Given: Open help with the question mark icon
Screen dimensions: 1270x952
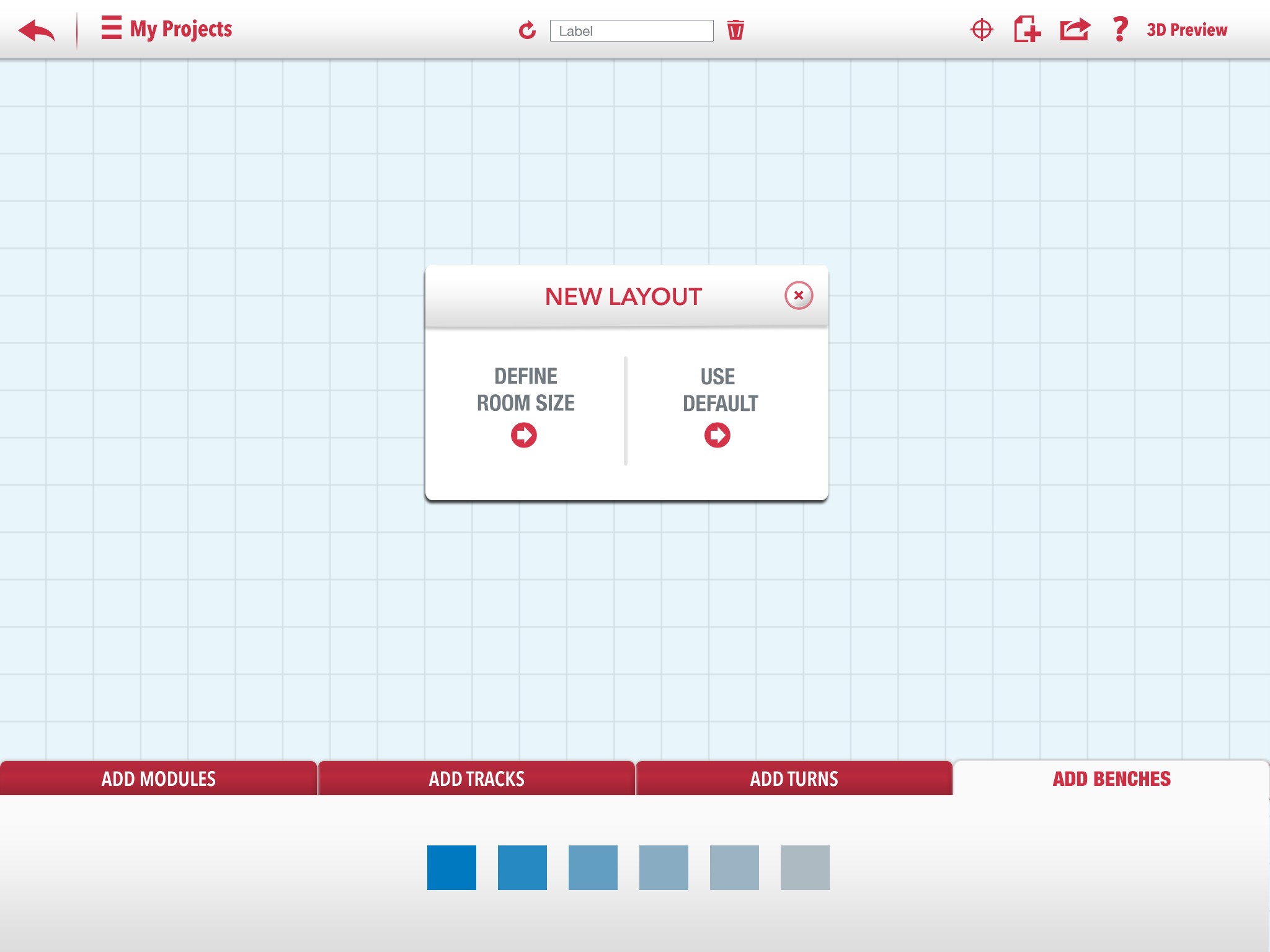Looking at the screenshot, I should click(1119, 30).
